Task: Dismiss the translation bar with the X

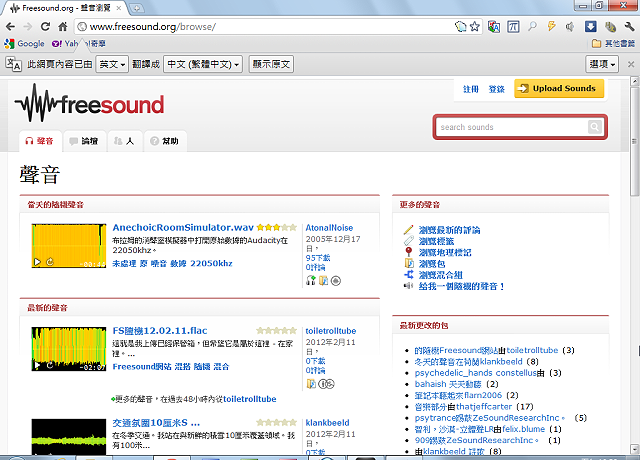Action: 631,64
